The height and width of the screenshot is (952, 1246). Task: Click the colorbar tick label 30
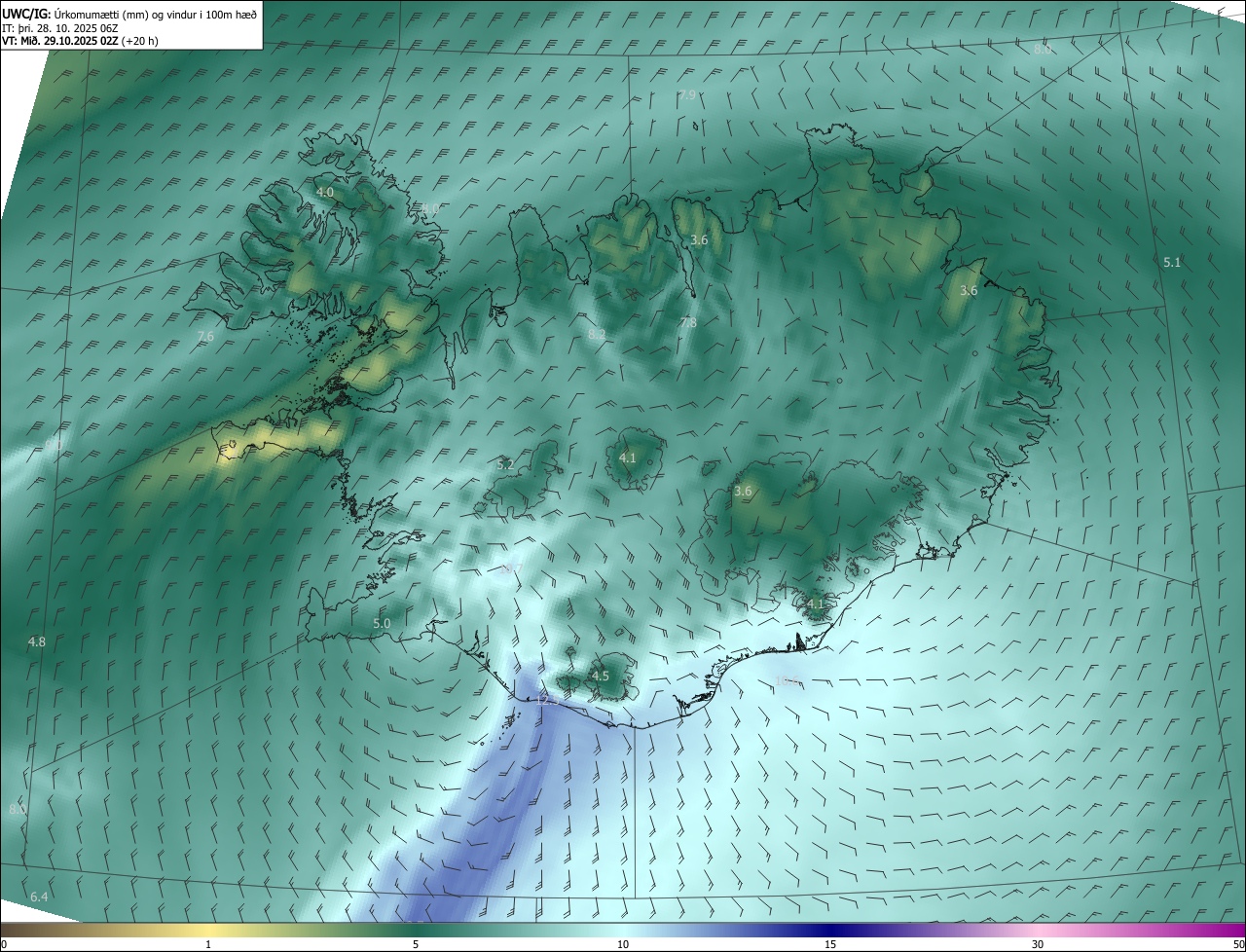[x=1038, y=944]
